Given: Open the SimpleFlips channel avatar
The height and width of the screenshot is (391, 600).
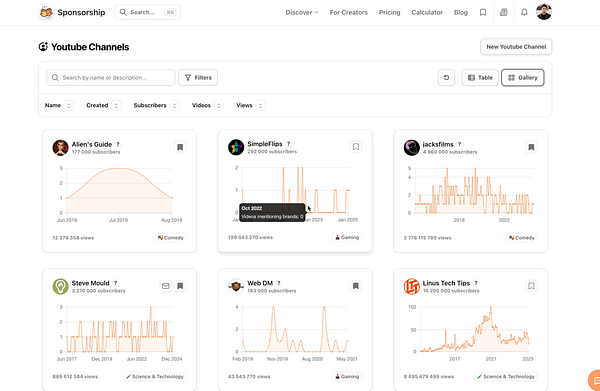Looking at the screenshot, I should click(236, 147).
